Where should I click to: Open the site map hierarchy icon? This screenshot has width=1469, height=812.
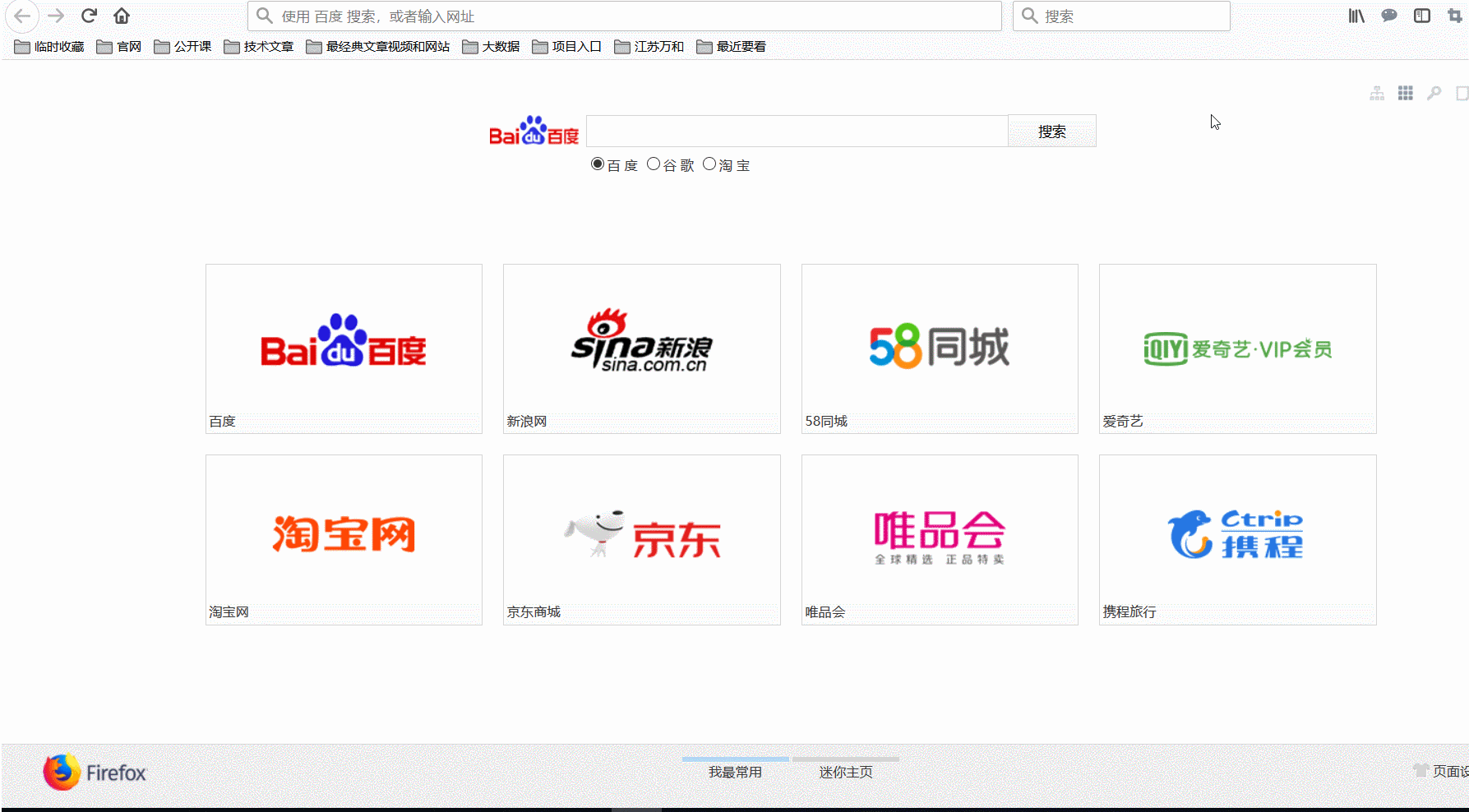[1377, 94]
